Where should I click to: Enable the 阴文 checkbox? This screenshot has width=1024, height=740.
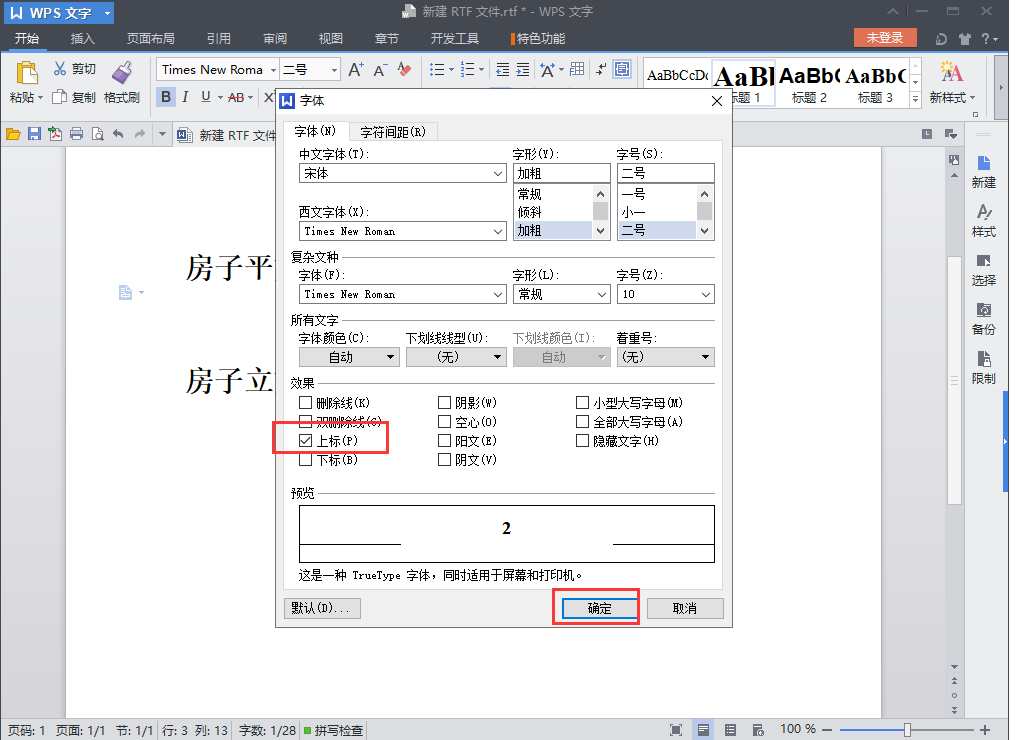coord(444,460)
